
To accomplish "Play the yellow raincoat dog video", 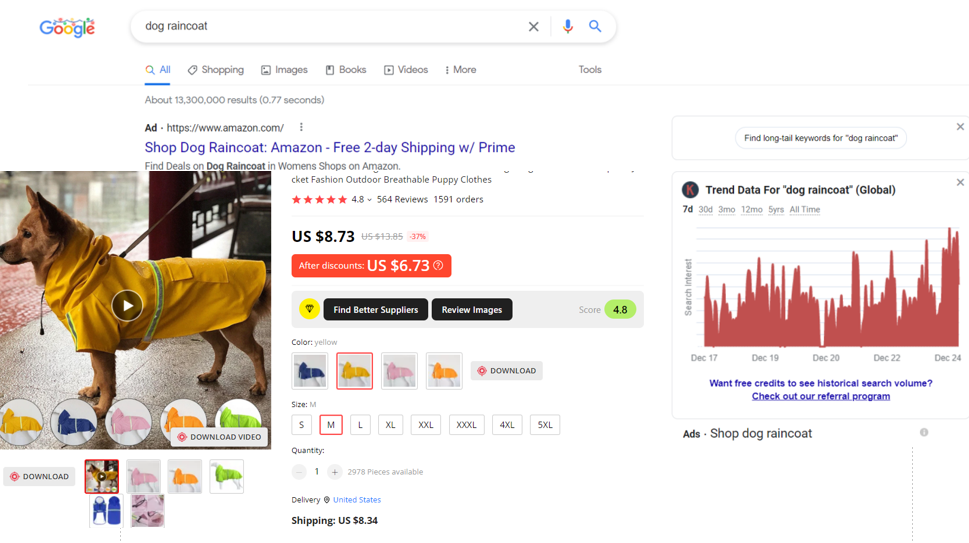I will click(127, 305).
